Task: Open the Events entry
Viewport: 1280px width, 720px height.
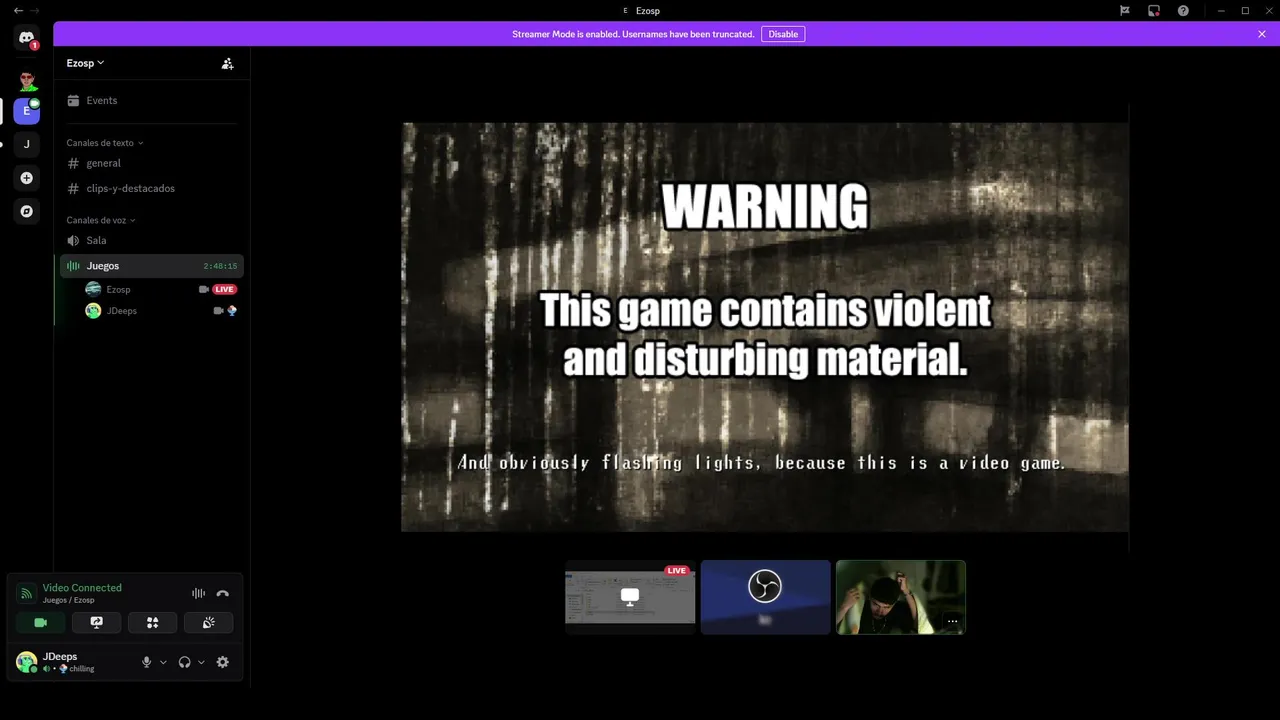Action: (151, 100)
